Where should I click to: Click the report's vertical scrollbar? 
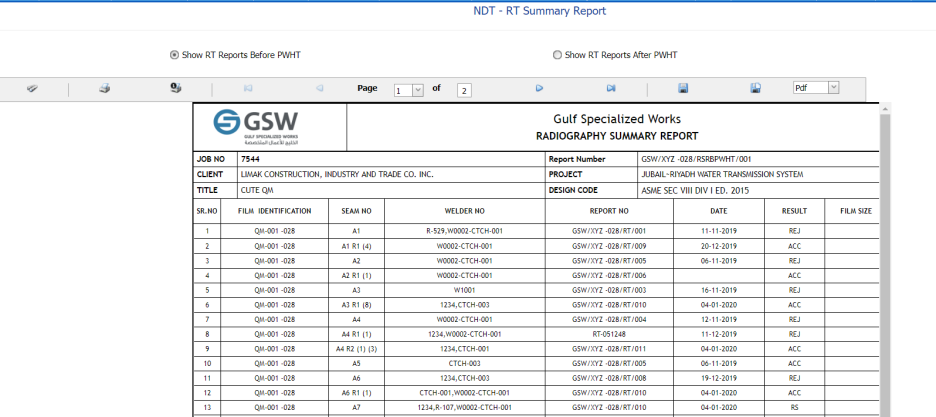pos(884,260)
